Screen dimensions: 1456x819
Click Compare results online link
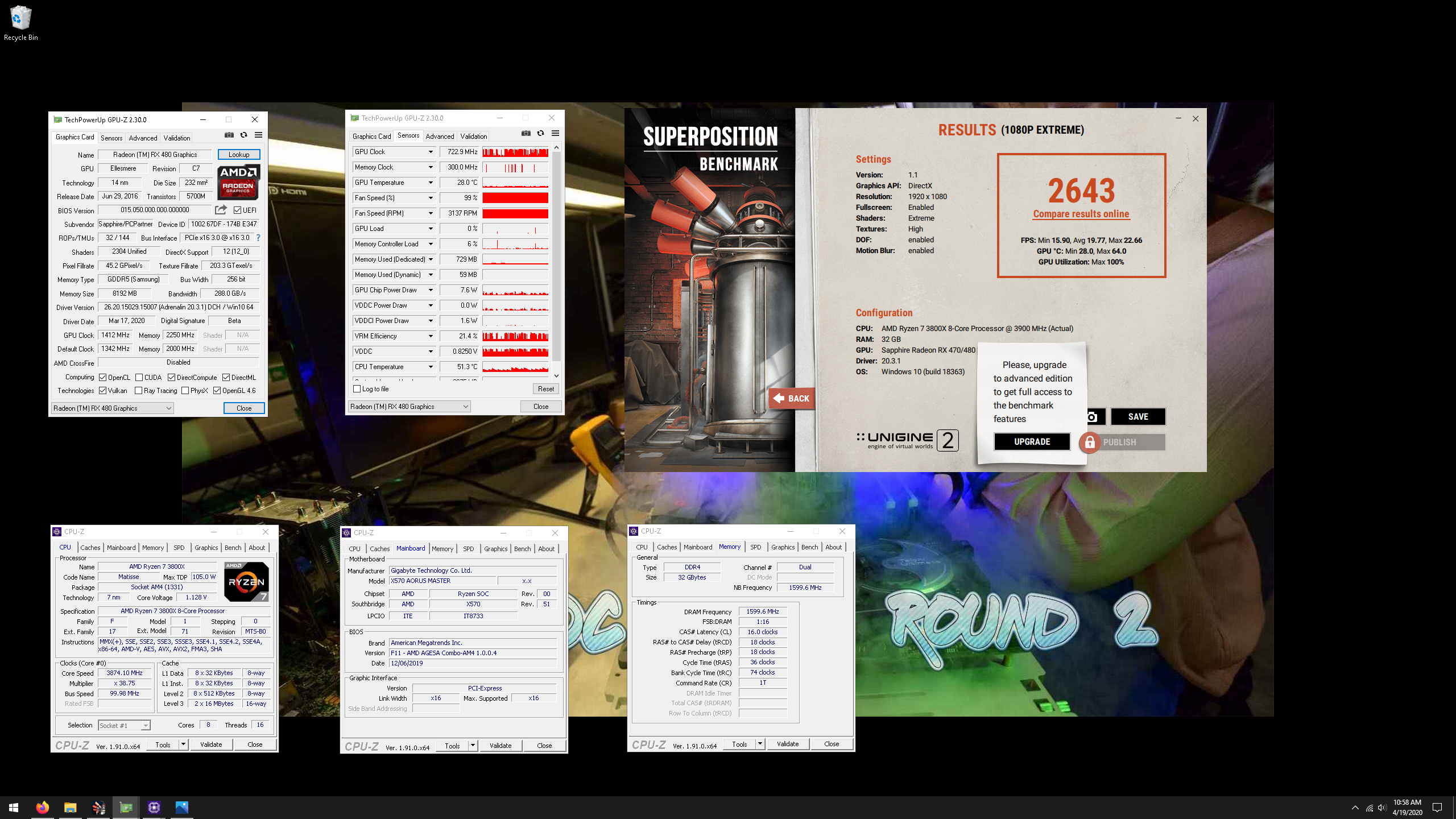(1081, 214)
